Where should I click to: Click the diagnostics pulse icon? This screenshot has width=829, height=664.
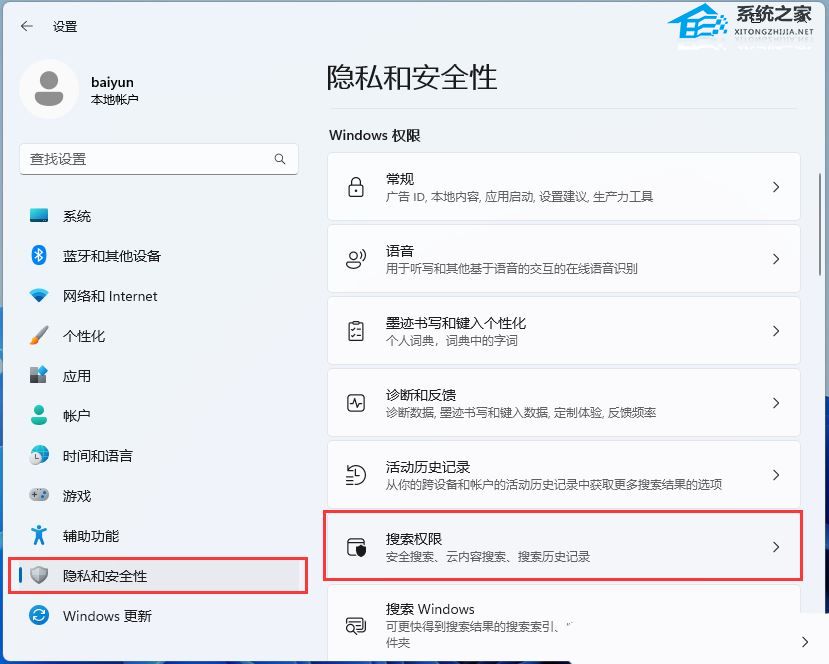tap(356, 403)
